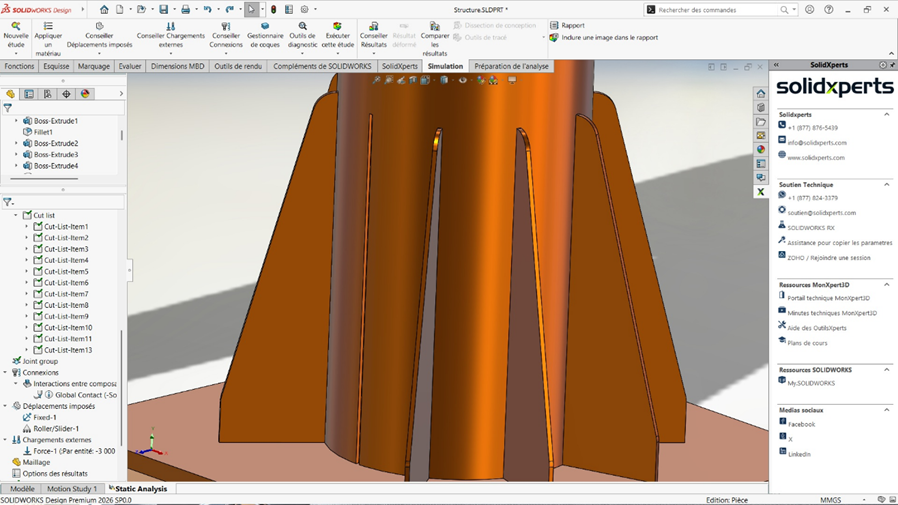Open www.solidxperts.com link
The width and height of the screenshot is (898, 505).
pos(815,157)
